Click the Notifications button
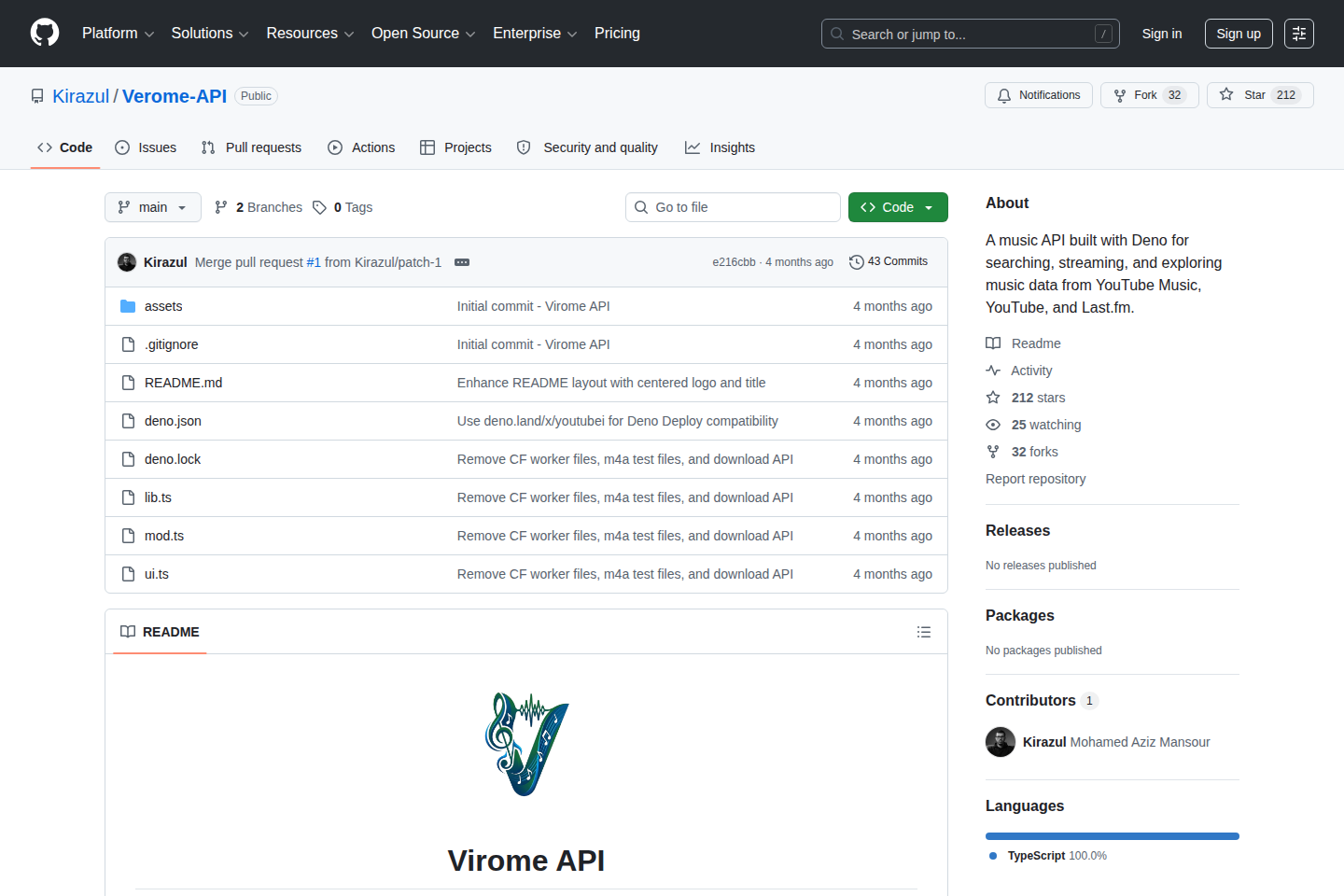The height and width of the screenshot is (896, 1344). pos(1039,95)
